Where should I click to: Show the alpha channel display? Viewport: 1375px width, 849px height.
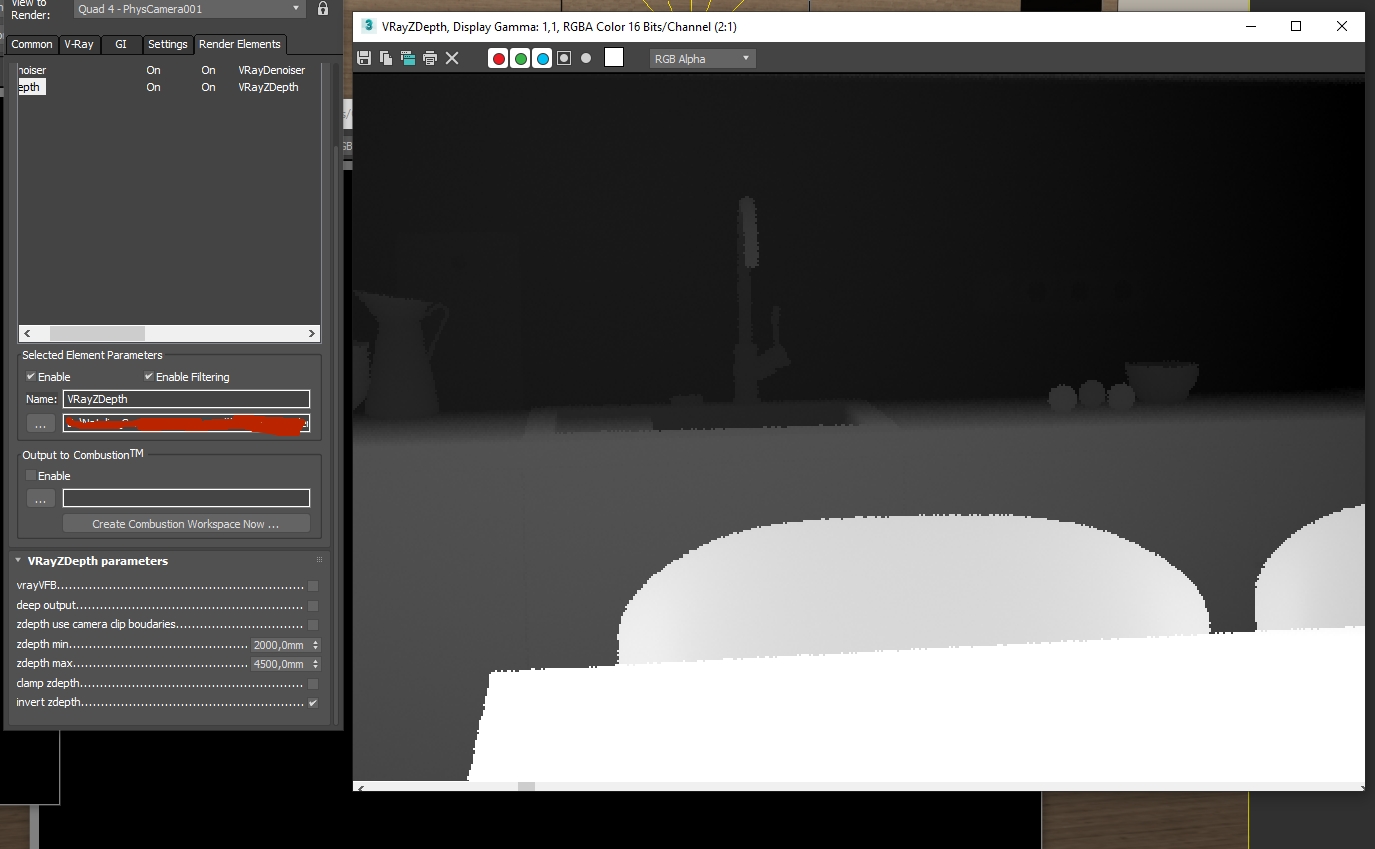(564, 59)
